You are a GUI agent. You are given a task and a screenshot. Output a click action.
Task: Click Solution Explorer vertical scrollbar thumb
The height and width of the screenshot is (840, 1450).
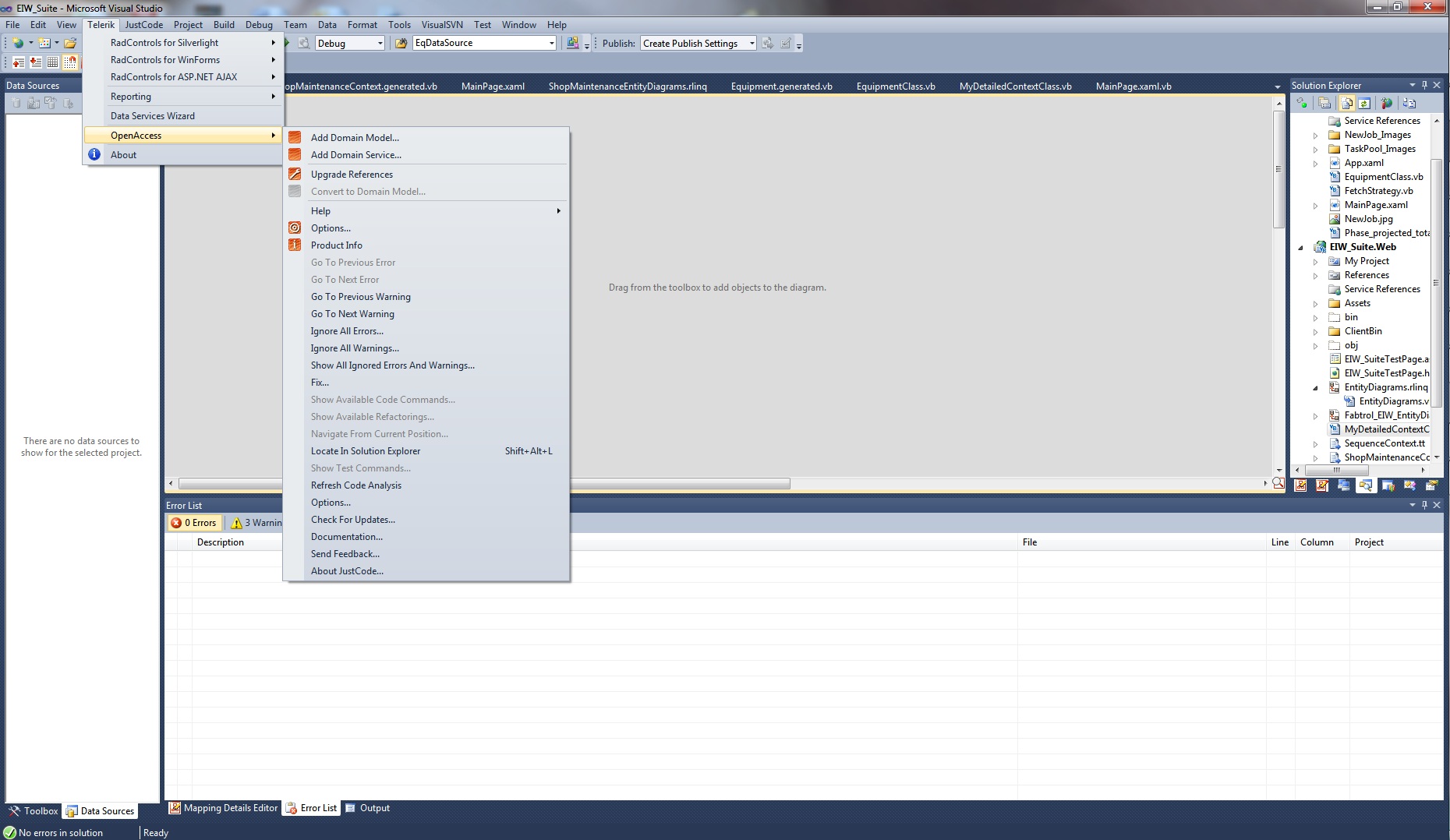pos(1435,283)
